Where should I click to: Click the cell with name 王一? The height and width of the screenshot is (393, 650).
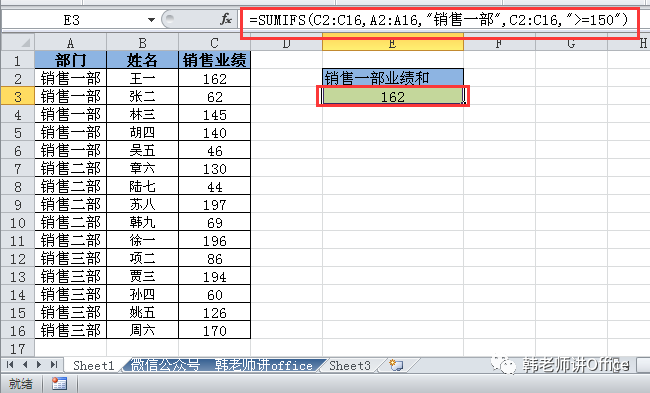142,78
